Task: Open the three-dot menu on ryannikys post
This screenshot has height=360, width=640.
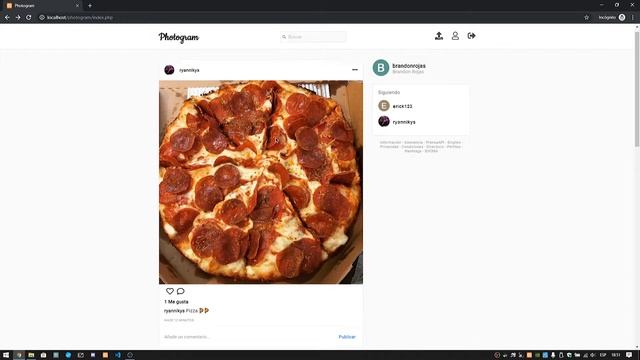Action: click(355, 70)
